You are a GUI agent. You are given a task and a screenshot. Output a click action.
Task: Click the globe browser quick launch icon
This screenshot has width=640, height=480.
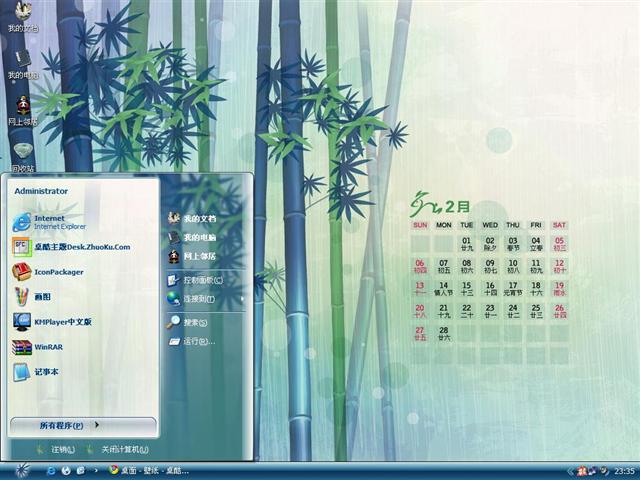click(66, 471)
